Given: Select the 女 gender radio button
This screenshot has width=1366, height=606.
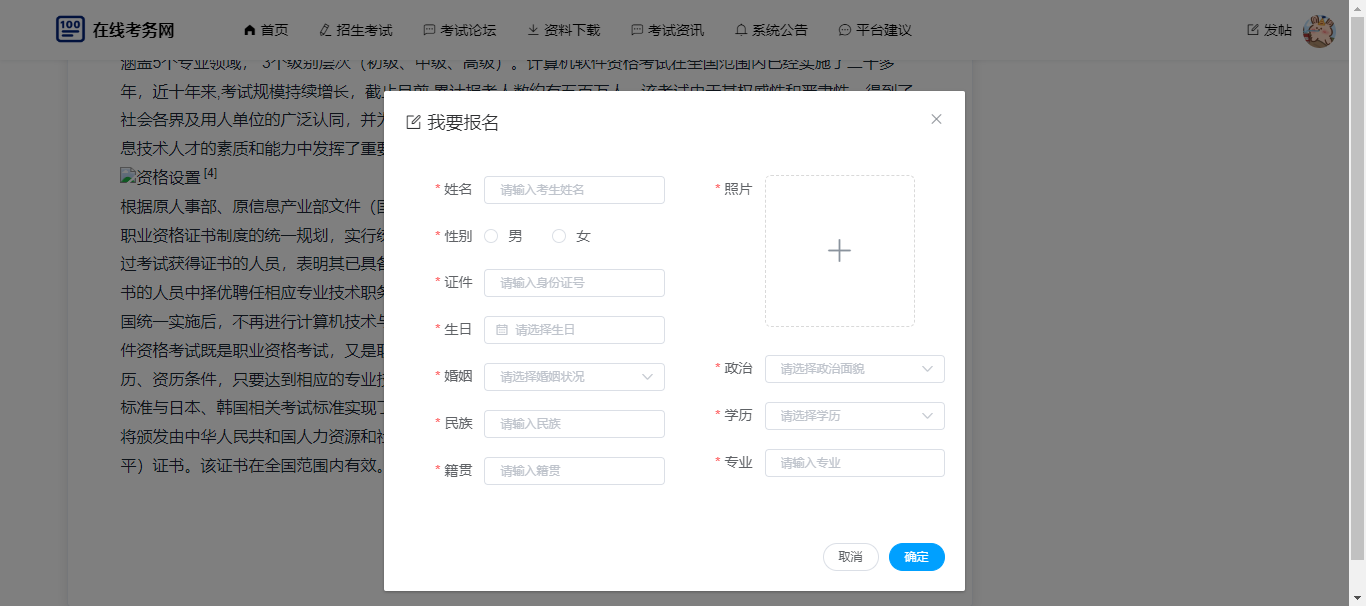Looking at the screenshot, I should click(x=559, y=236).
